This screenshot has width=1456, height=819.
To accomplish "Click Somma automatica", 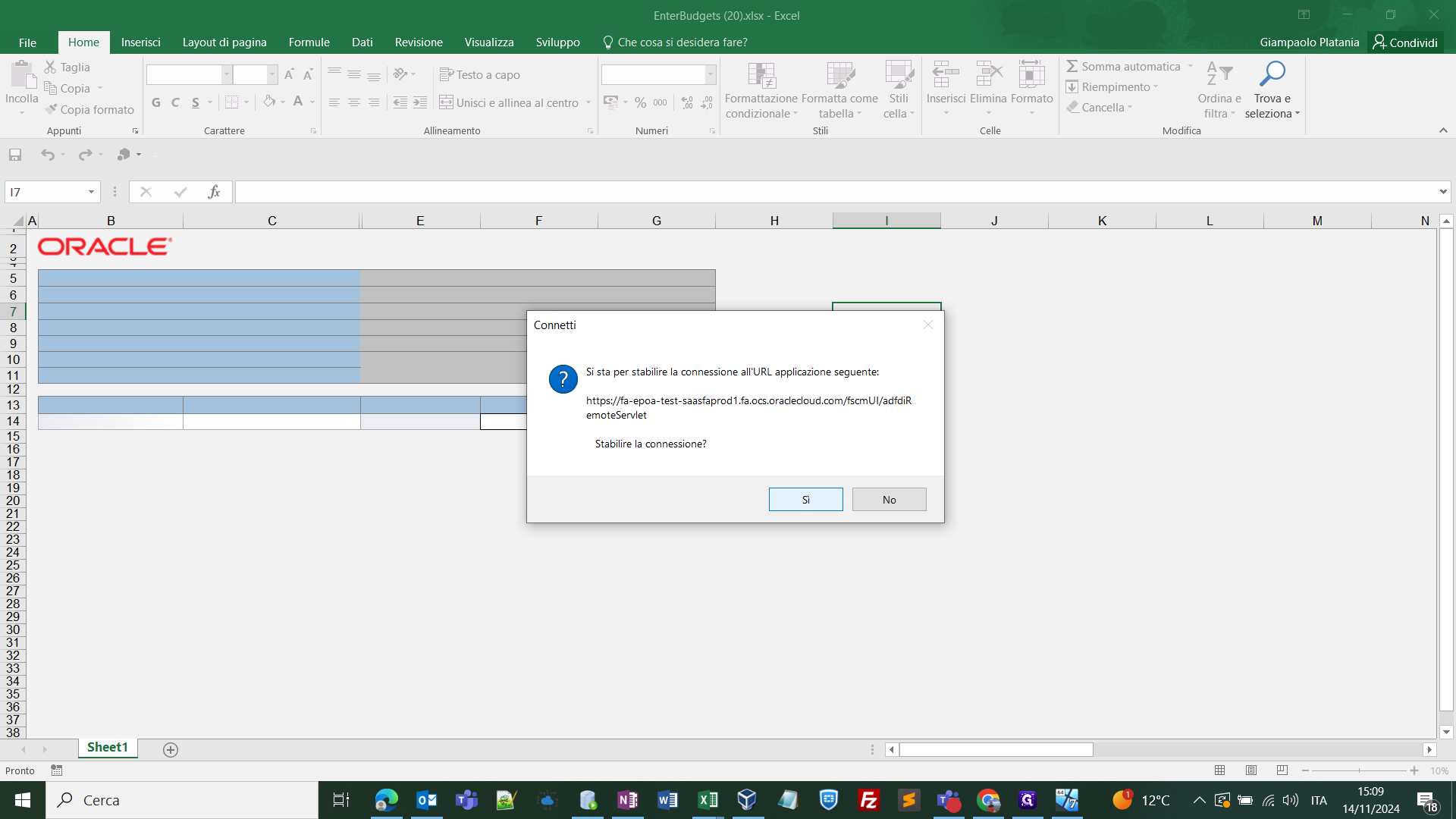I will (x=1124, y=67).
